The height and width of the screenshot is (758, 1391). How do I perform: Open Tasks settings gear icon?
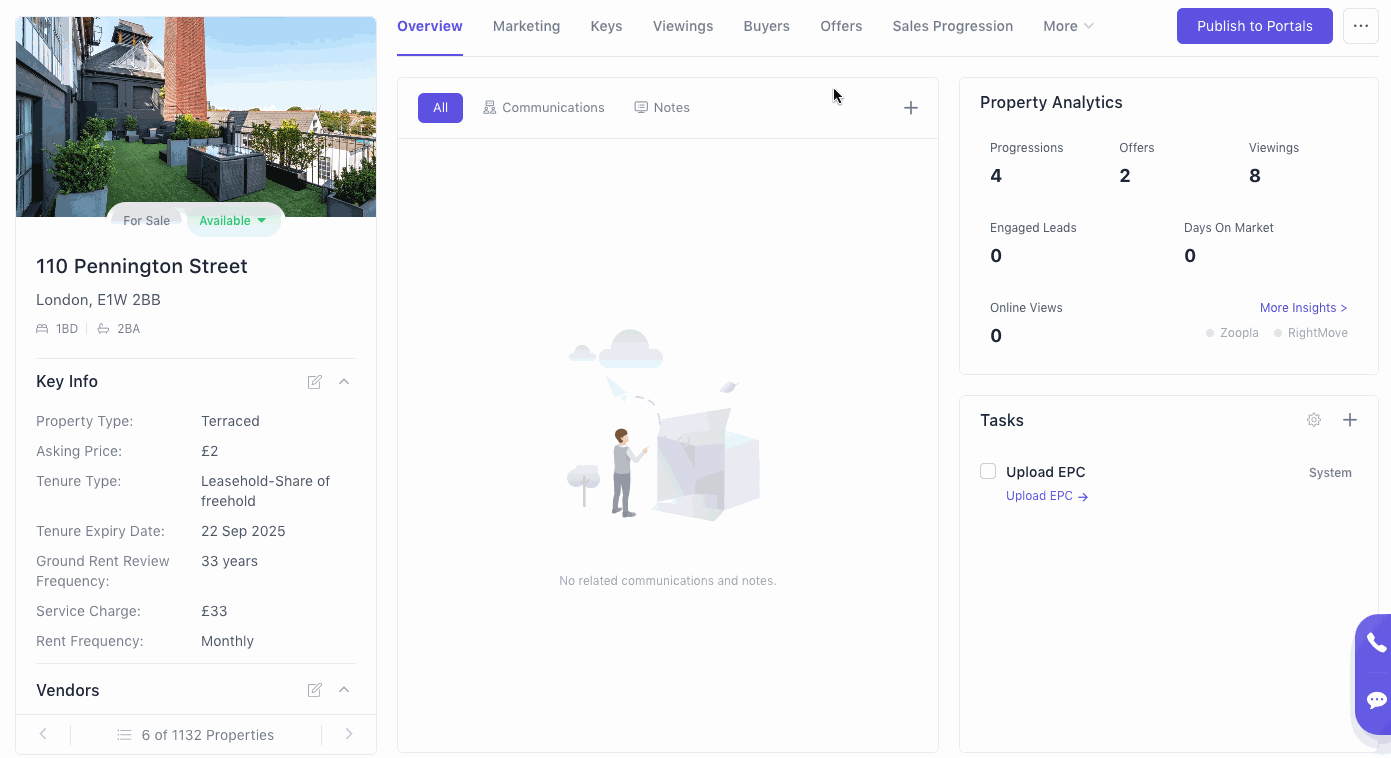click(1314, 420)
